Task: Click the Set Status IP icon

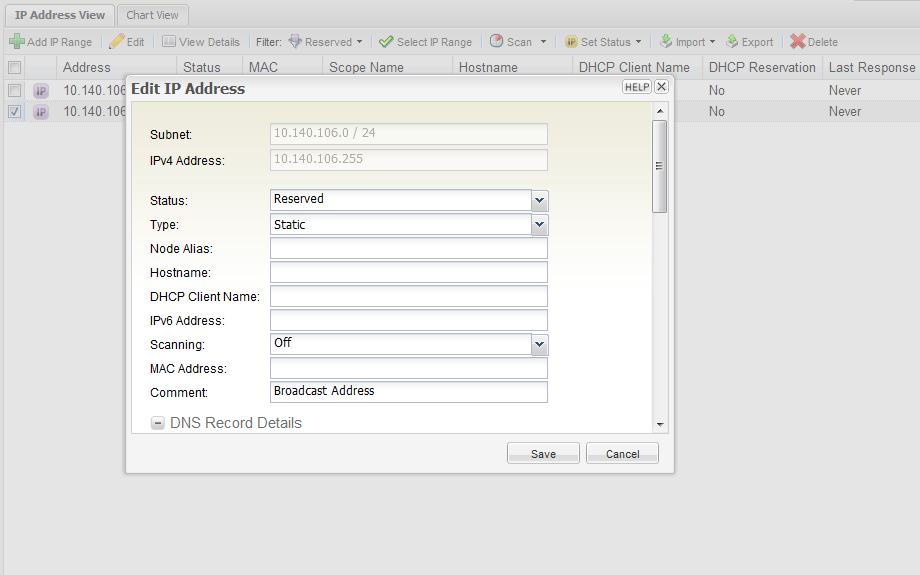Action: pos(571,42)
